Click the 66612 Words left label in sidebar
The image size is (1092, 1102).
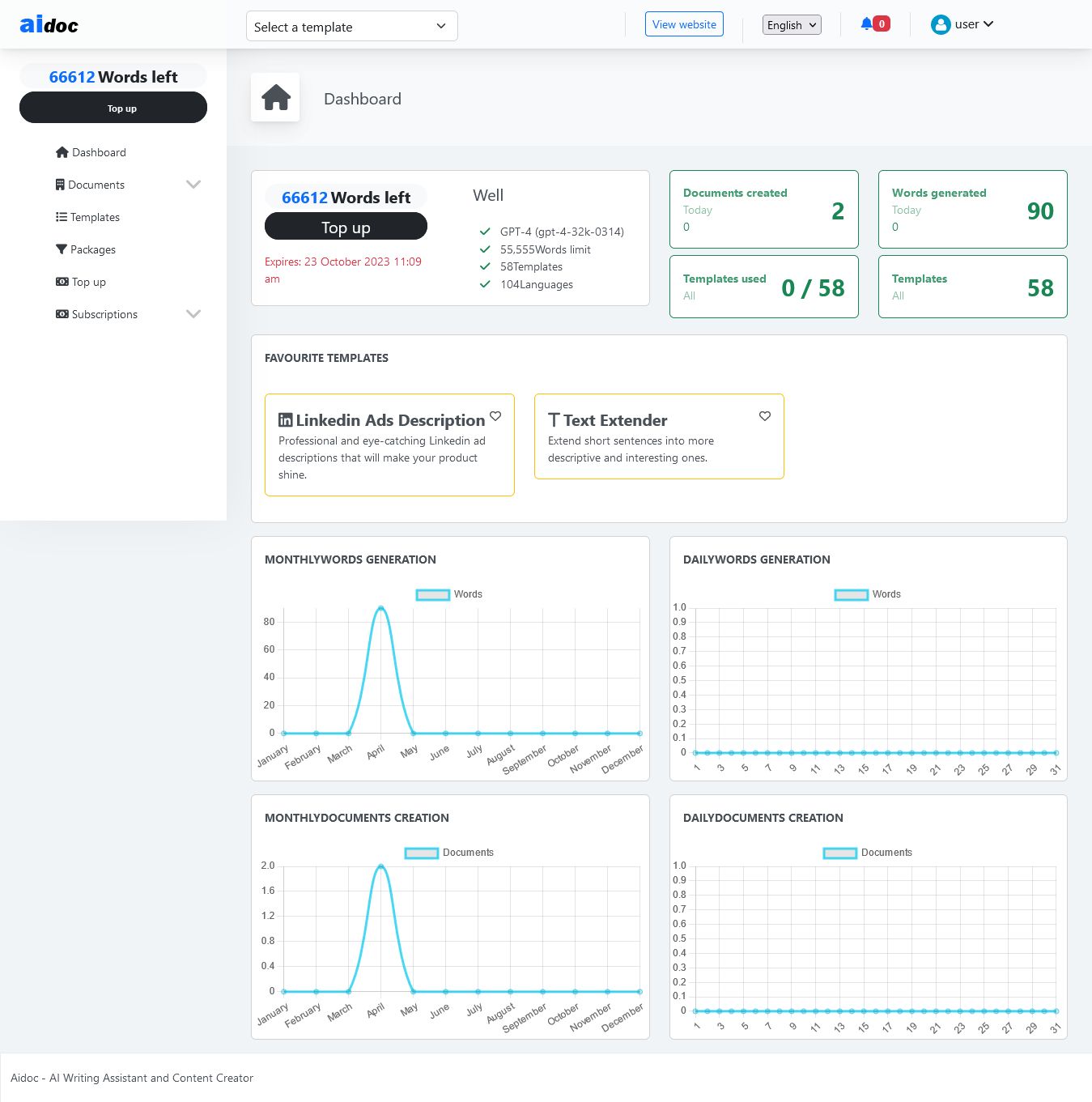pos(113,77)
